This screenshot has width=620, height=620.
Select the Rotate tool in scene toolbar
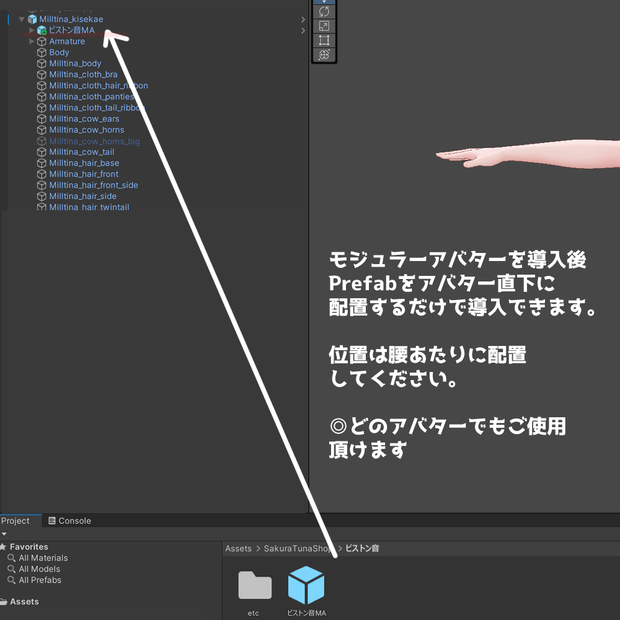click(324, 11)
